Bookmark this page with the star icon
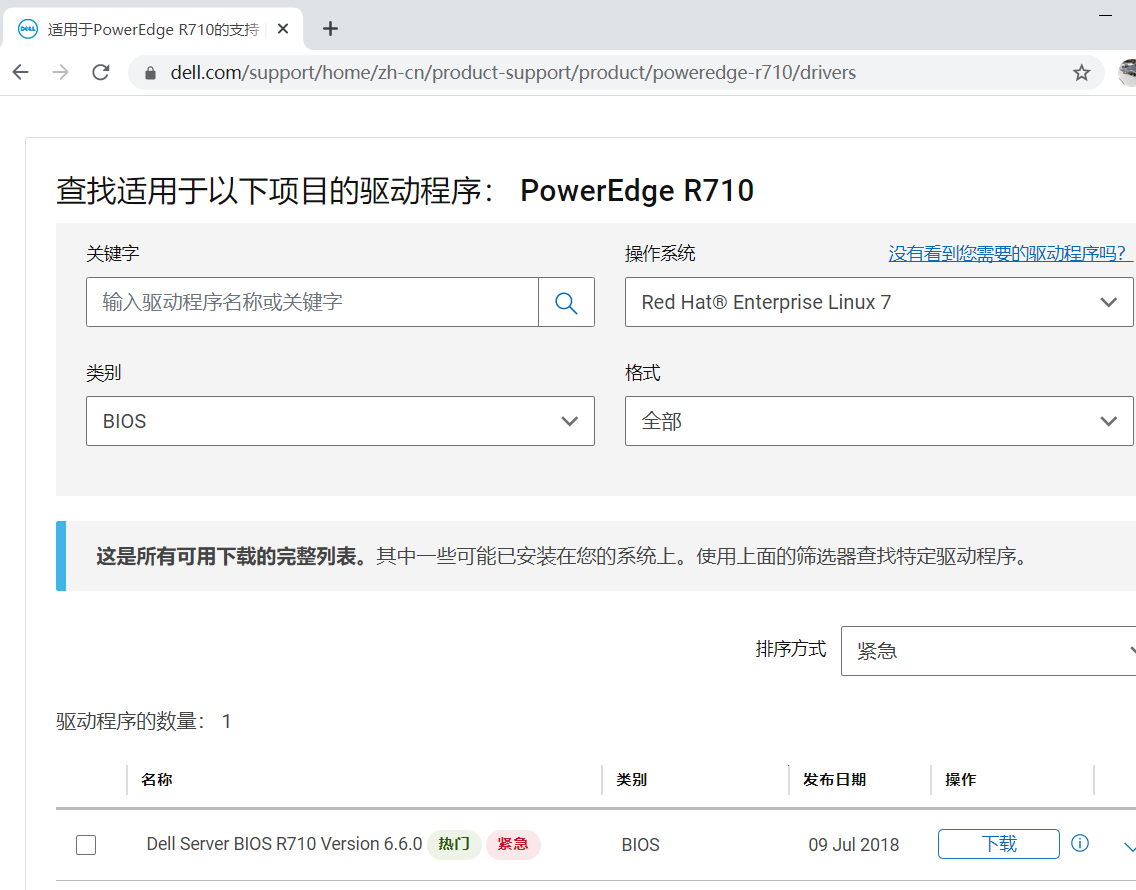The height and width of the screenshot is (890, 1136). pyautogui.click(x=1081, y=73)
